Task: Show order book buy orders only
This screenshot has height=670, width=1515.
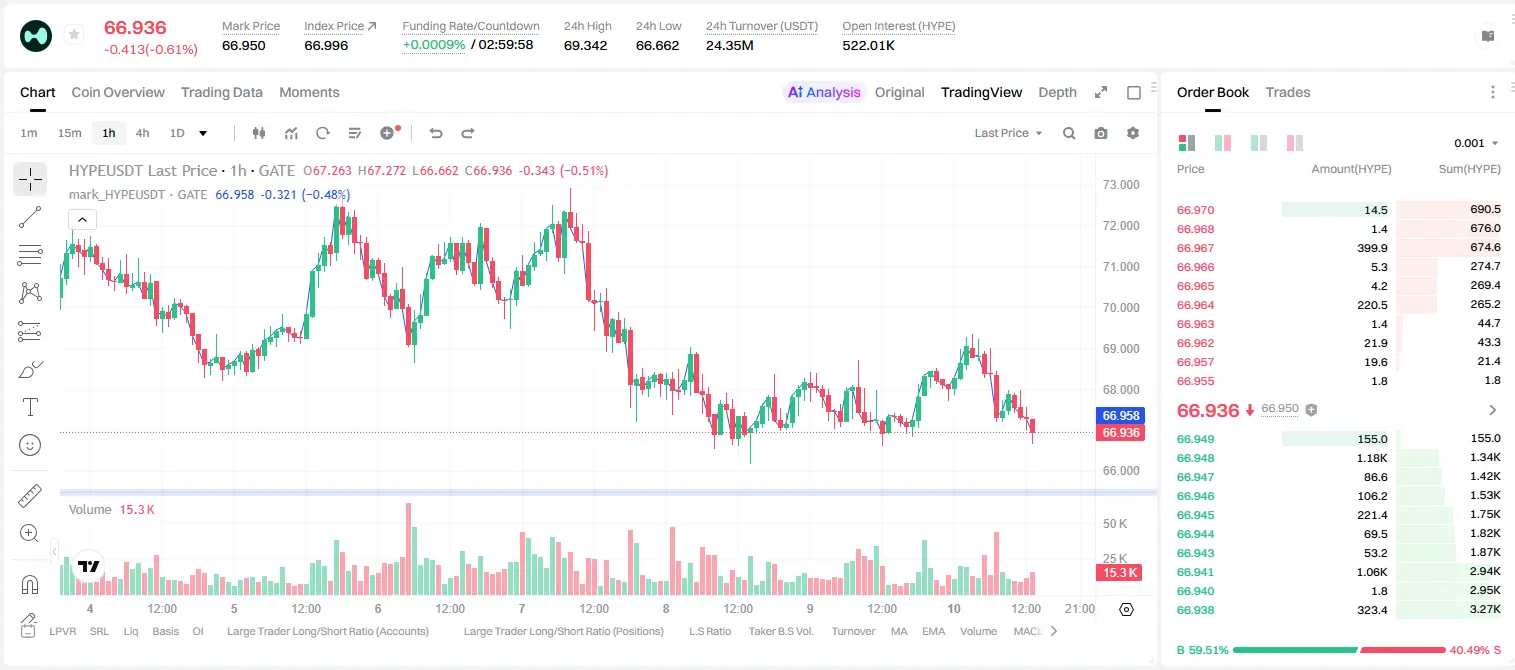Action: click(1258, 143)
